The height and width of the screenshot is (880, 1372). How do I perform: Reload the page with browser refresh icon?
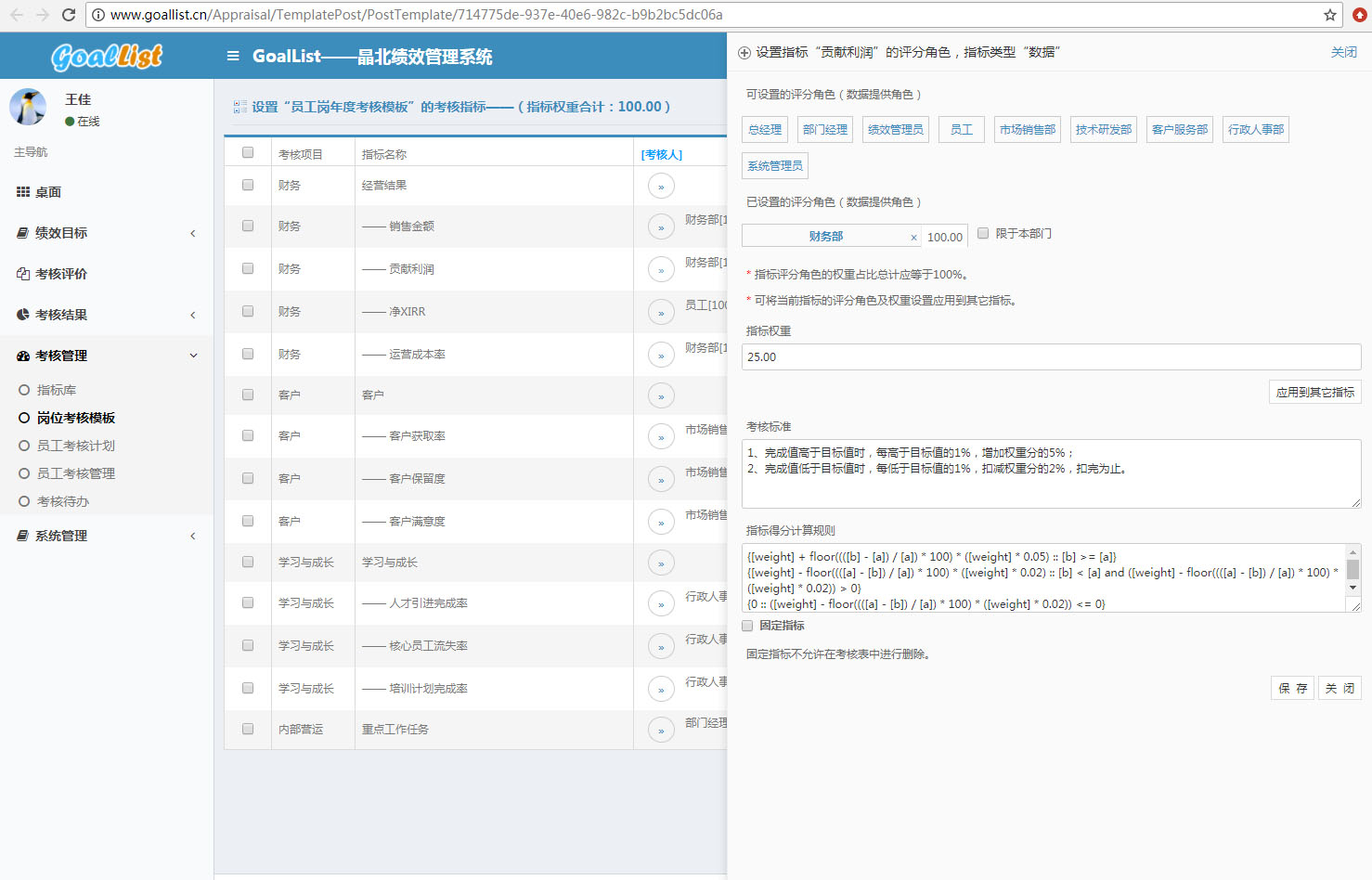pyautogui.click(x=68, y=15)
